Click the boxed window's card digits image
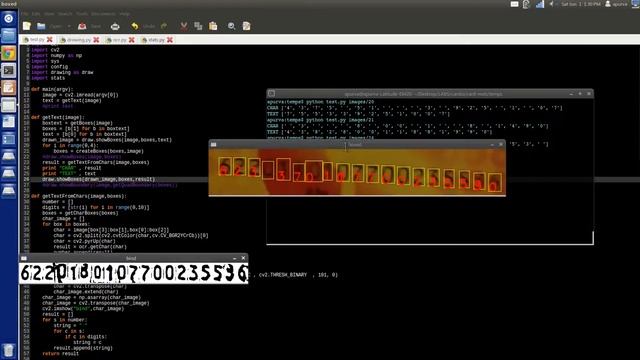Viewport: 640px width, 360px height. pos(357,172)
